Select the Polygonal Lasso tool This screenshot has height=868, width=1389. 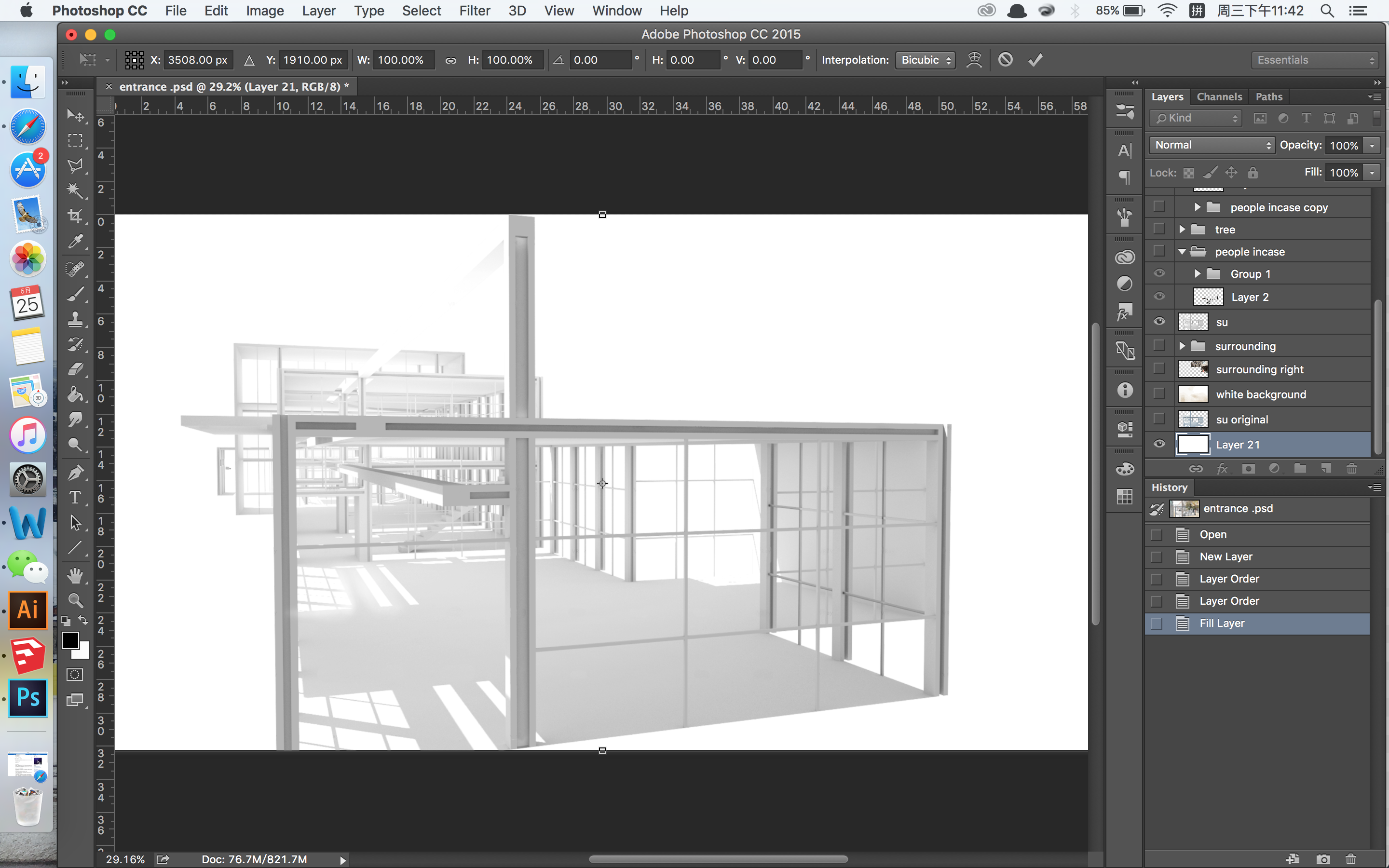(75, 165)
